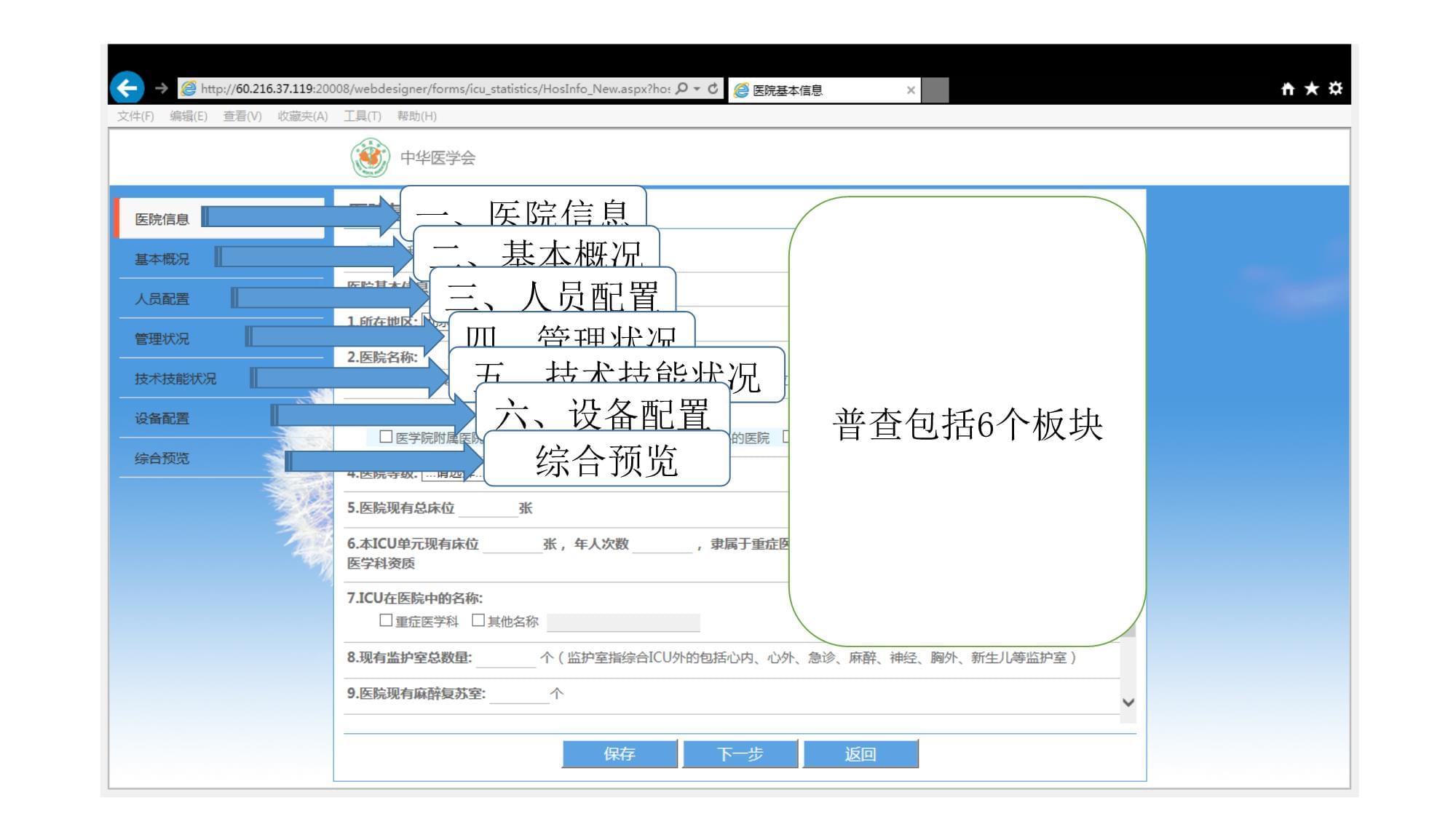The height and width of the screenshot is (819, 1456).
Task: Click the address bar URL
Action: coord(435,89)
